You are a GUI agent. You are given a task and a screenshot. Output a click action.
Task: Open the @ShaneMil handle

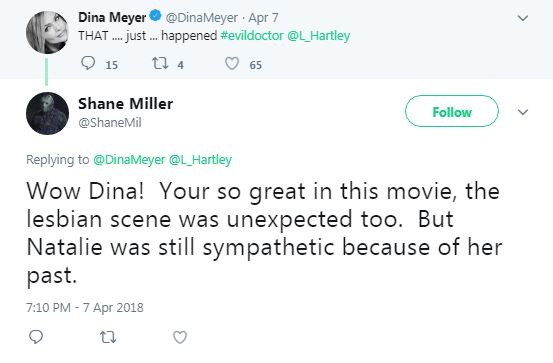coord(110,123)
